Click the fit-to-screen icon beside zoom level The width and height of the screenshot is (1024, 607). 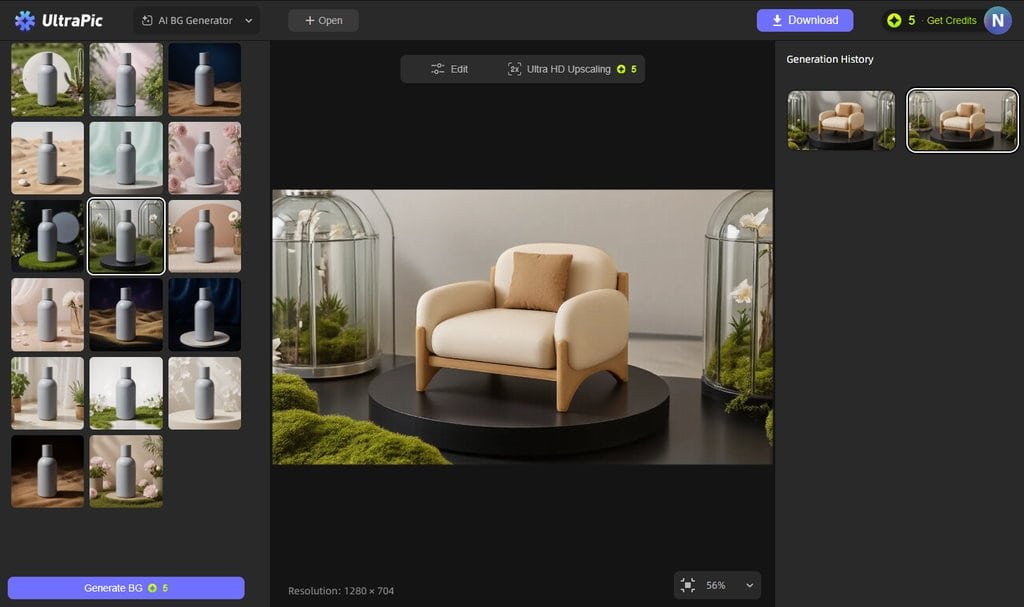687,585
